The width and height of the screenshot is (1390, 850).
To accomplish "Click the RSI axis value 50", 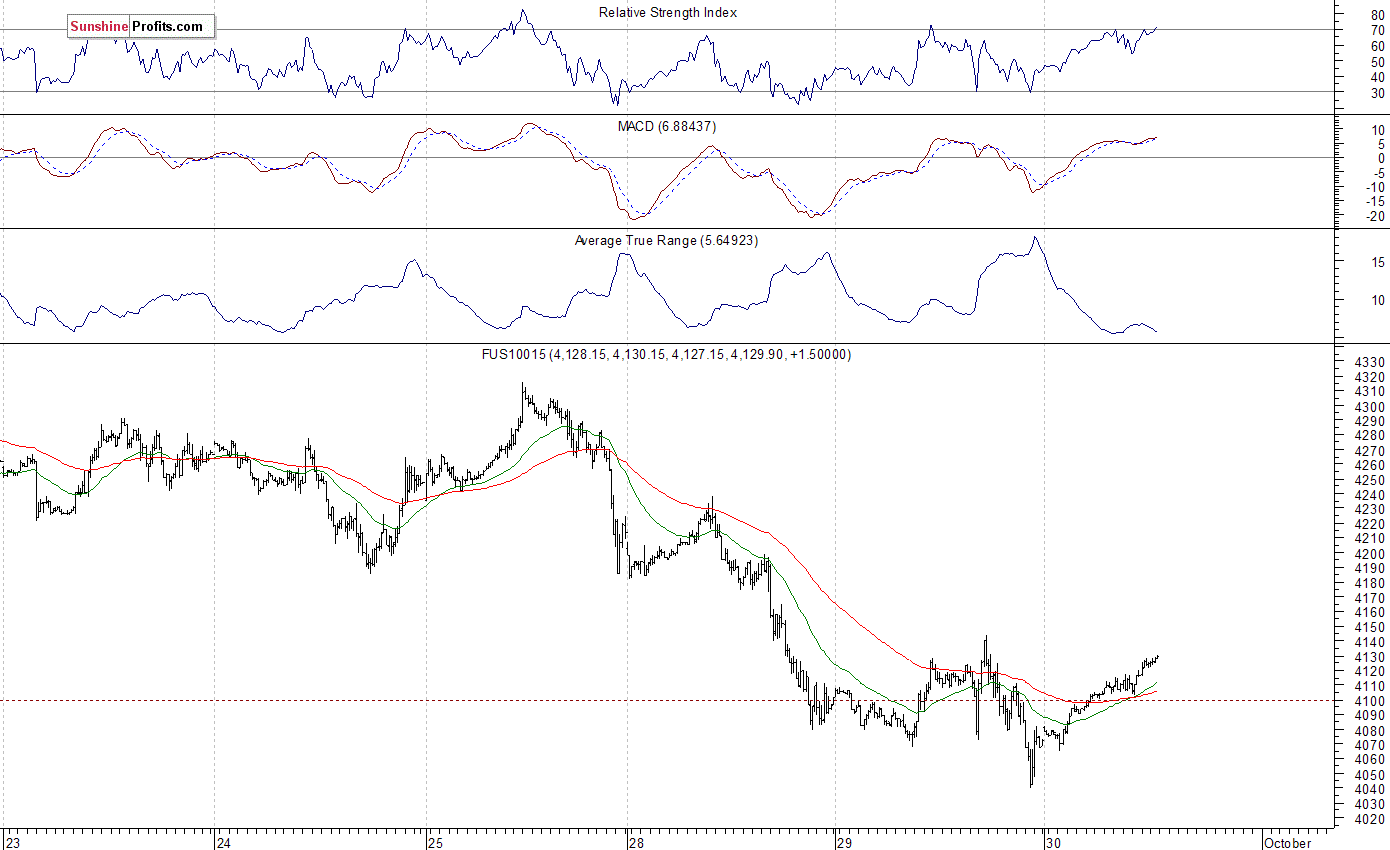I will coord(1377,61).
